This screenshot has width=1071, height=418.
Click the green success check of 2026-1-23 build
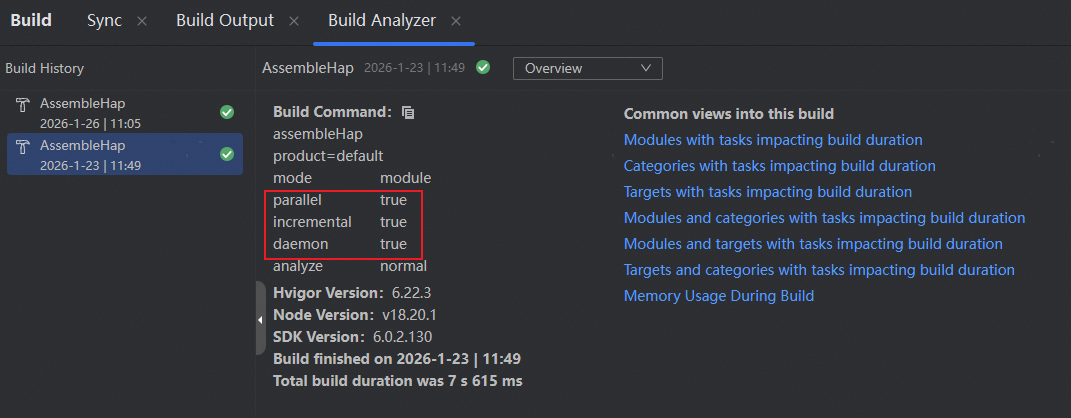click(x=226, y=154)
